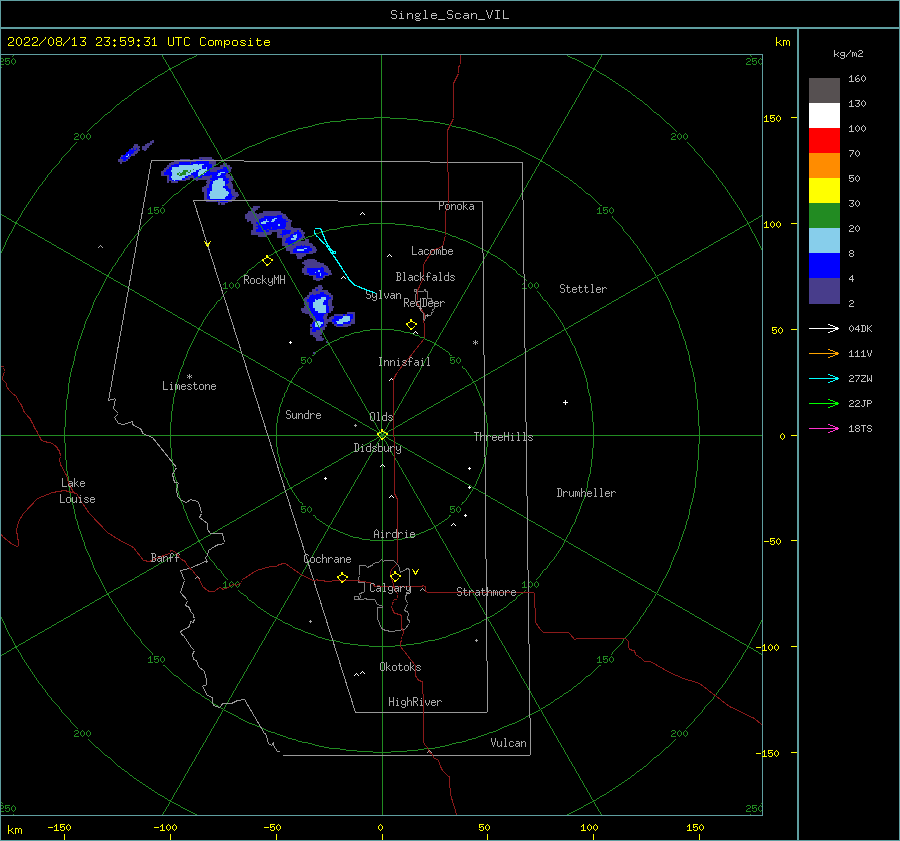Viewport: 900px width, 841px height.
Task: Click the Didsbury city label
Action: 377,448
